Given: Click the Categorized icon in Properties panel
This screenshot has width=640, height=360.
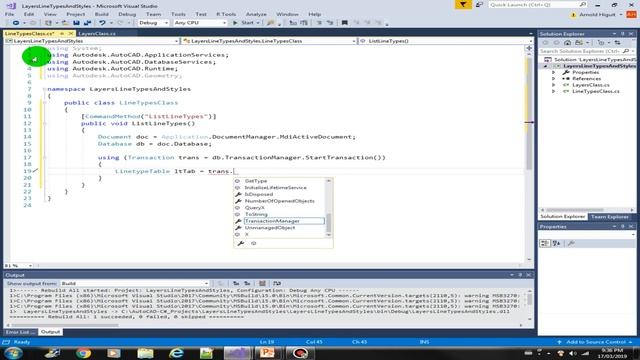Looking at the screenshot, I should (544, 243).
